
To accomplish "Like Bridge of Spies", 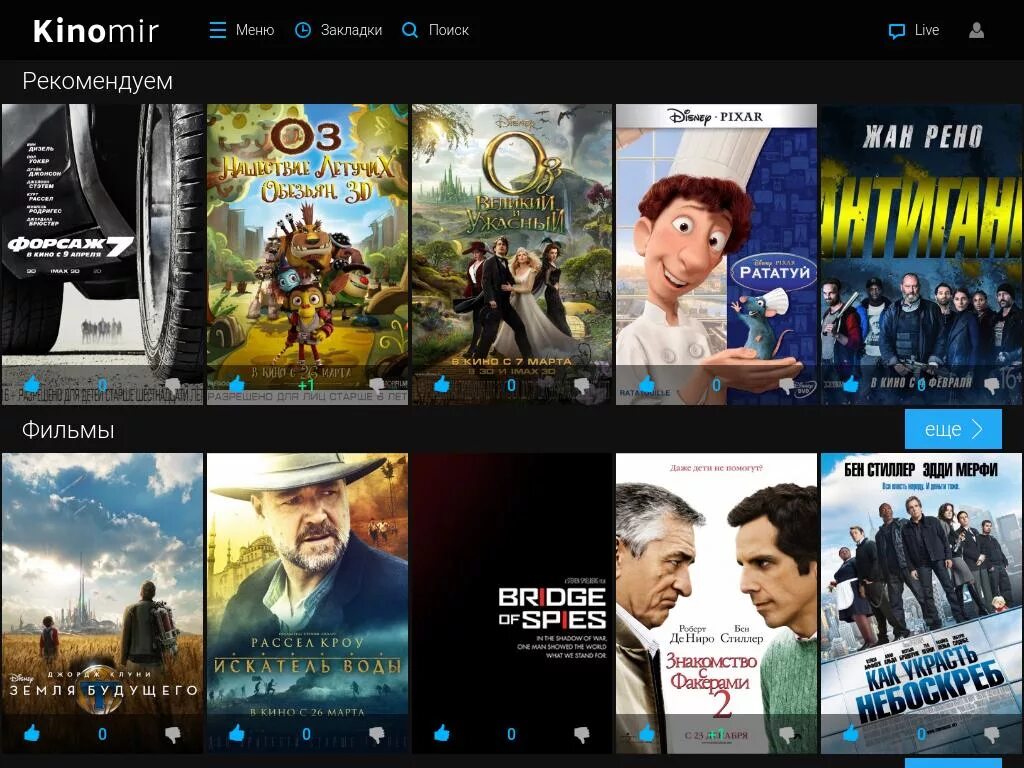I will coord(441,733).
